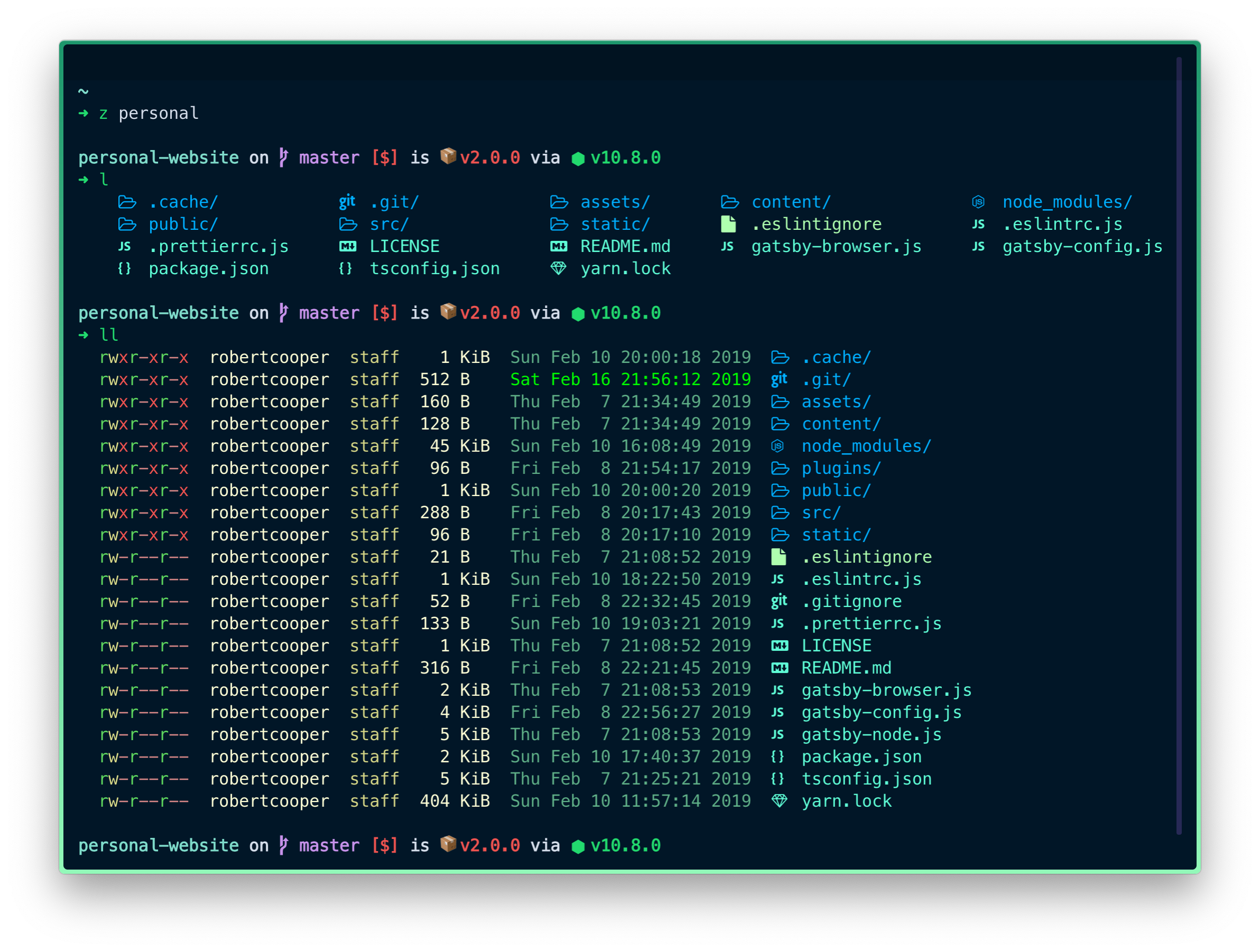Select the git icon next to .git/
This screenshot has width=1260, height=952.
coord(346,202)
